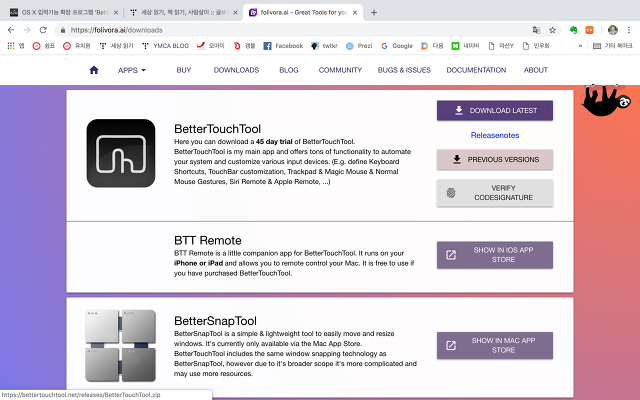Open the 마산Y bookmark
This screenshot has height=400, width=640.
501,46
